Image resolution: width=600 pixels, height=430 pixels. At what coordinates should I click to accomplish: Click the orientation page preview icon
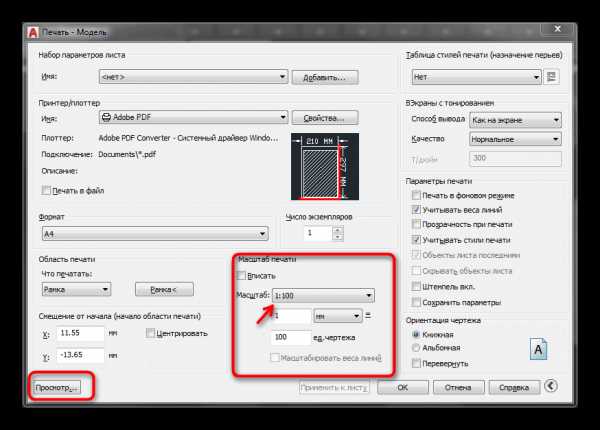pos(538,349)
